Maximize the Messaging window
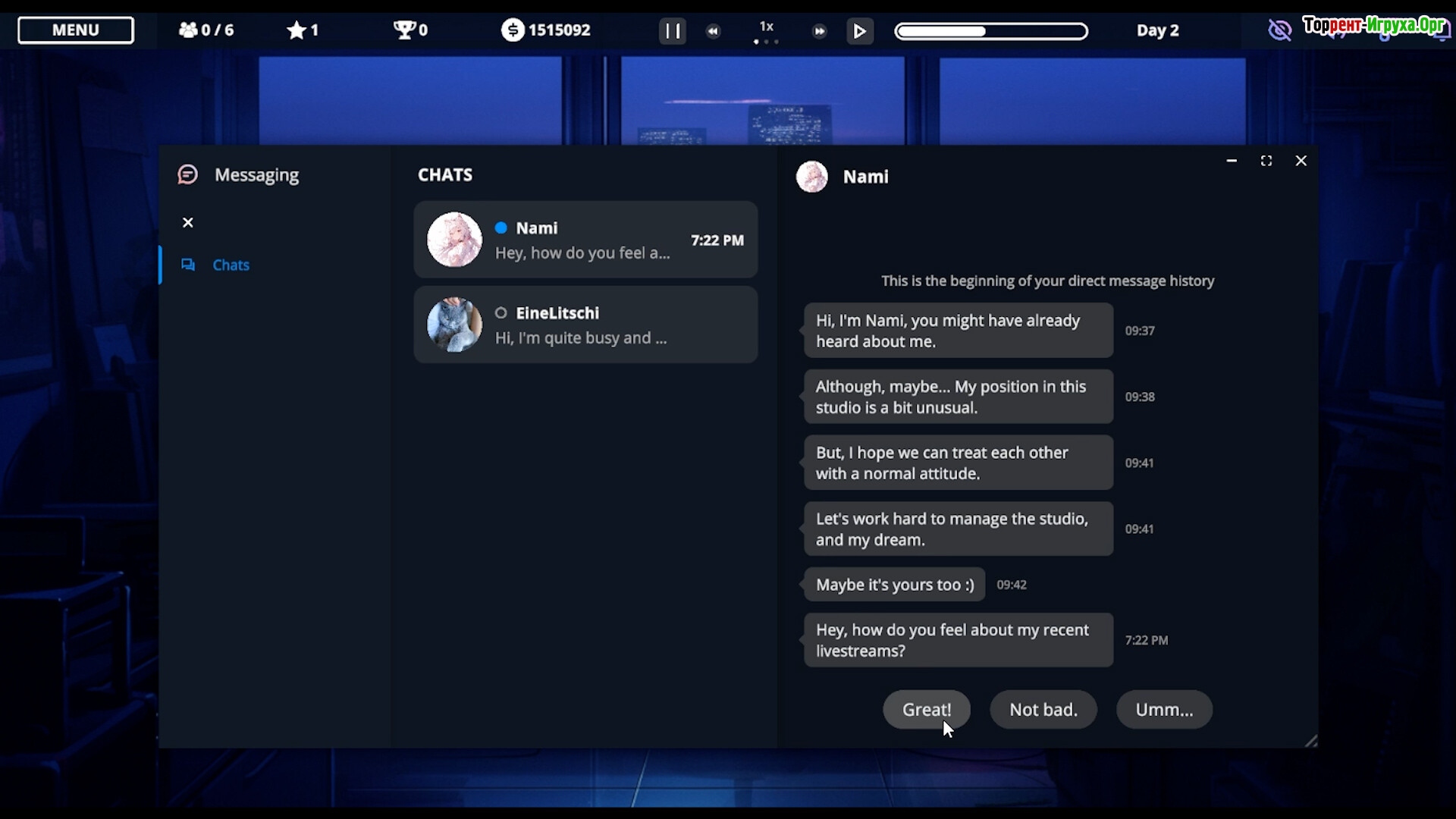The width and height of the screenshot is (1456, 819). 1266,161
